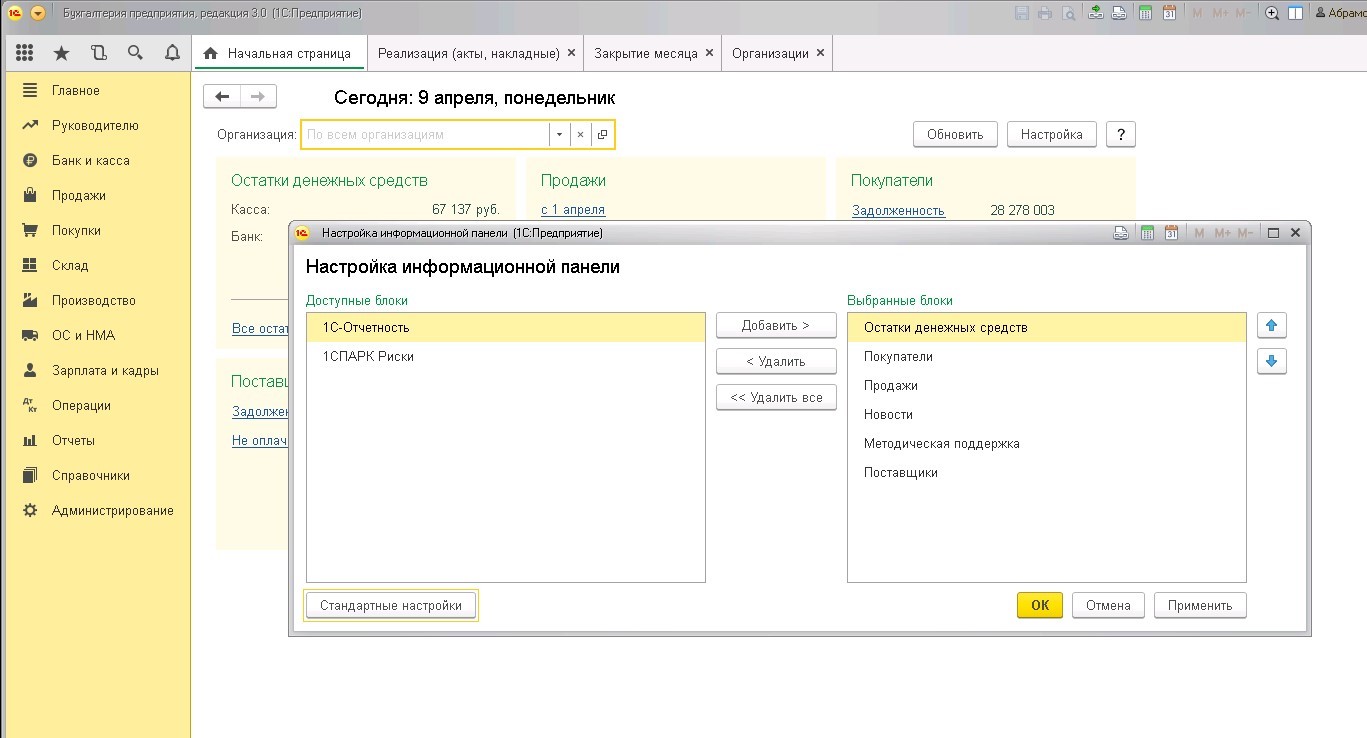This screenshot has width=1367, height=738.
Task: Click the search magnifier icon
Action: (135, 53)
